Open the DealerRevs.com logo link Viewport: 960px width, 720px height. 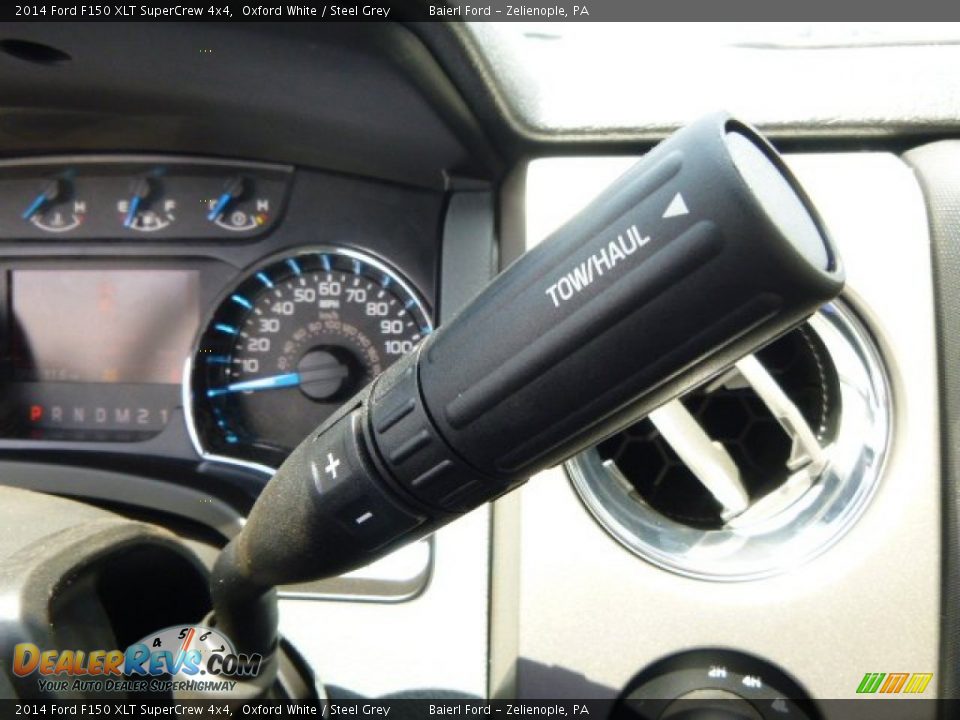click(135, 663)
